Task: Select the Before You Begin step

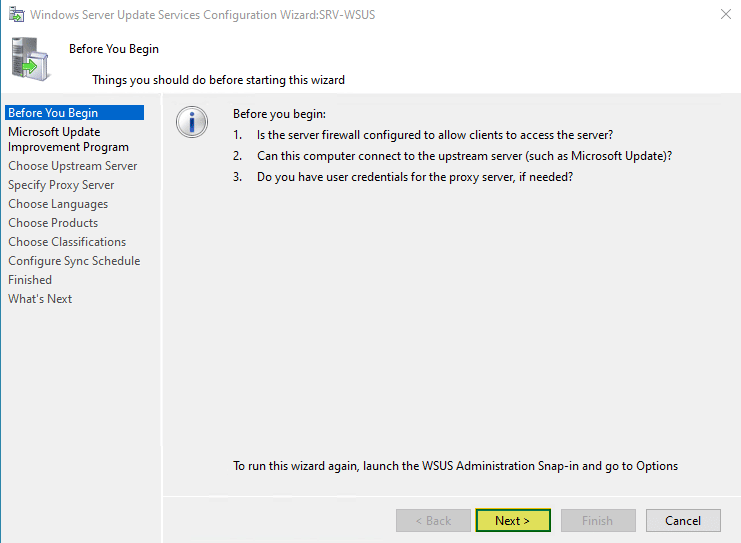Action: click(x=75, y=112)
